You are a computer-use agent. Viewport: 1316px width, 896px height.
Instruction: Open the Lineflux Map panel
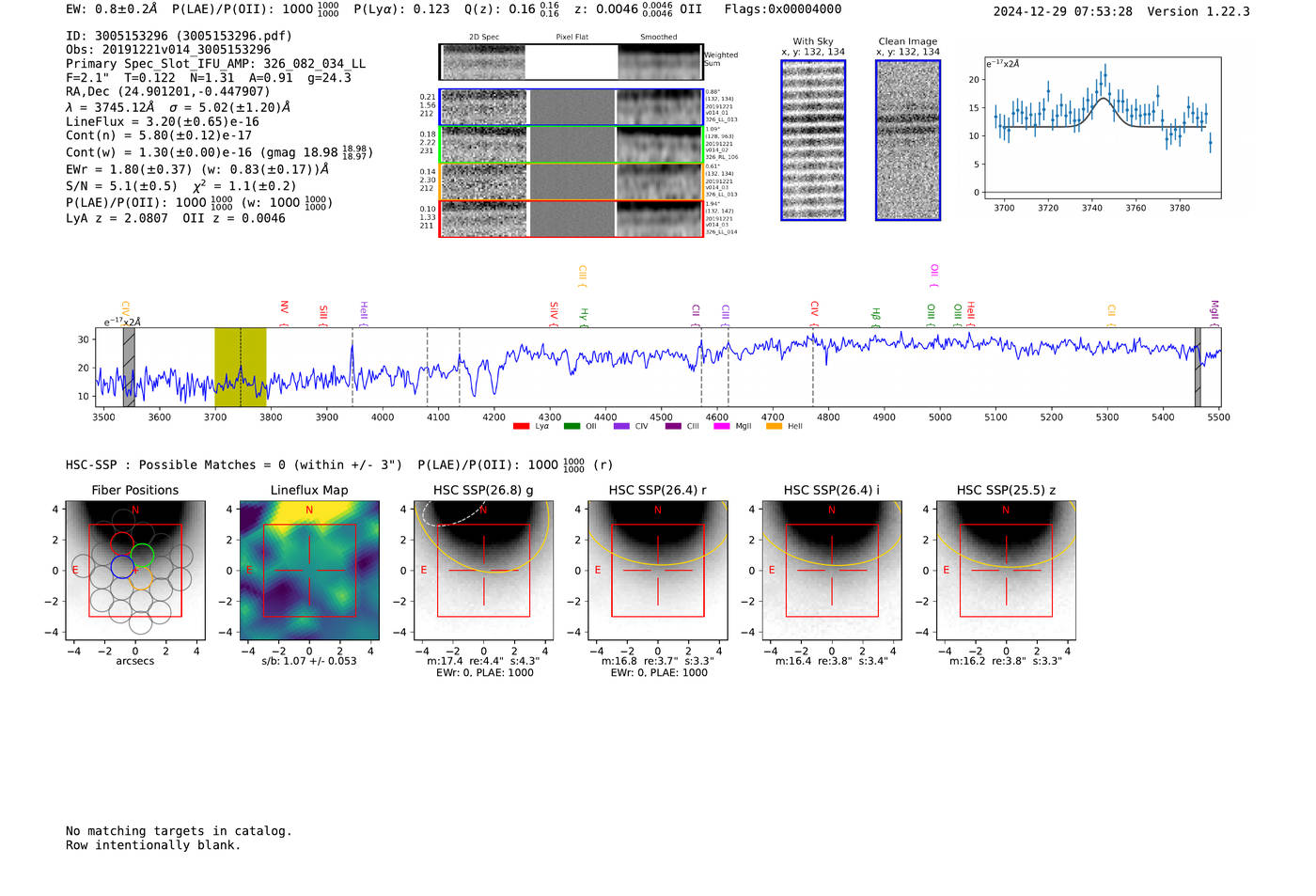pos(309,571)
